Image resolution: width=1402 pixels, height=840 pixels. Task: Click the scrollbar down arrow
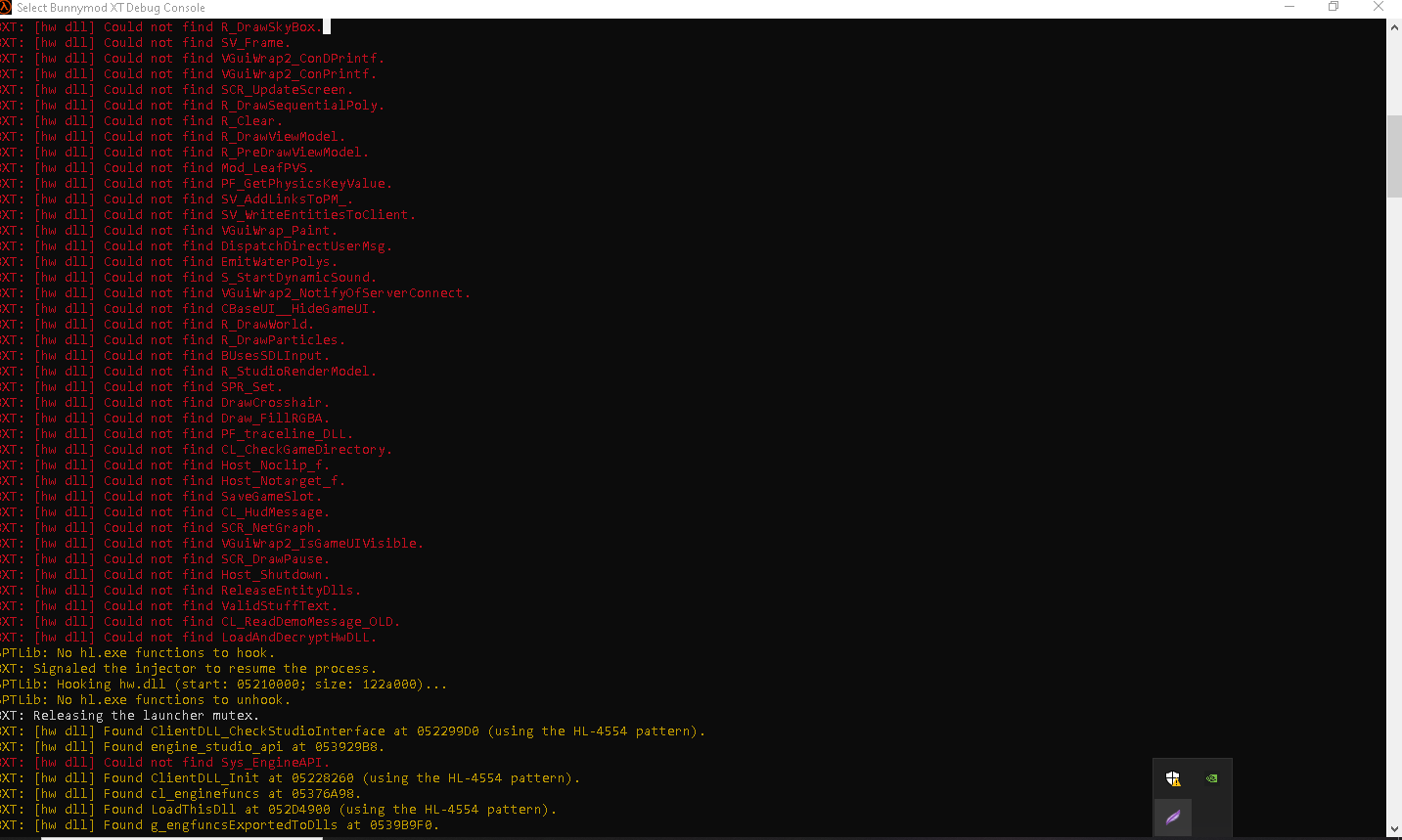tap(1394, 829)
